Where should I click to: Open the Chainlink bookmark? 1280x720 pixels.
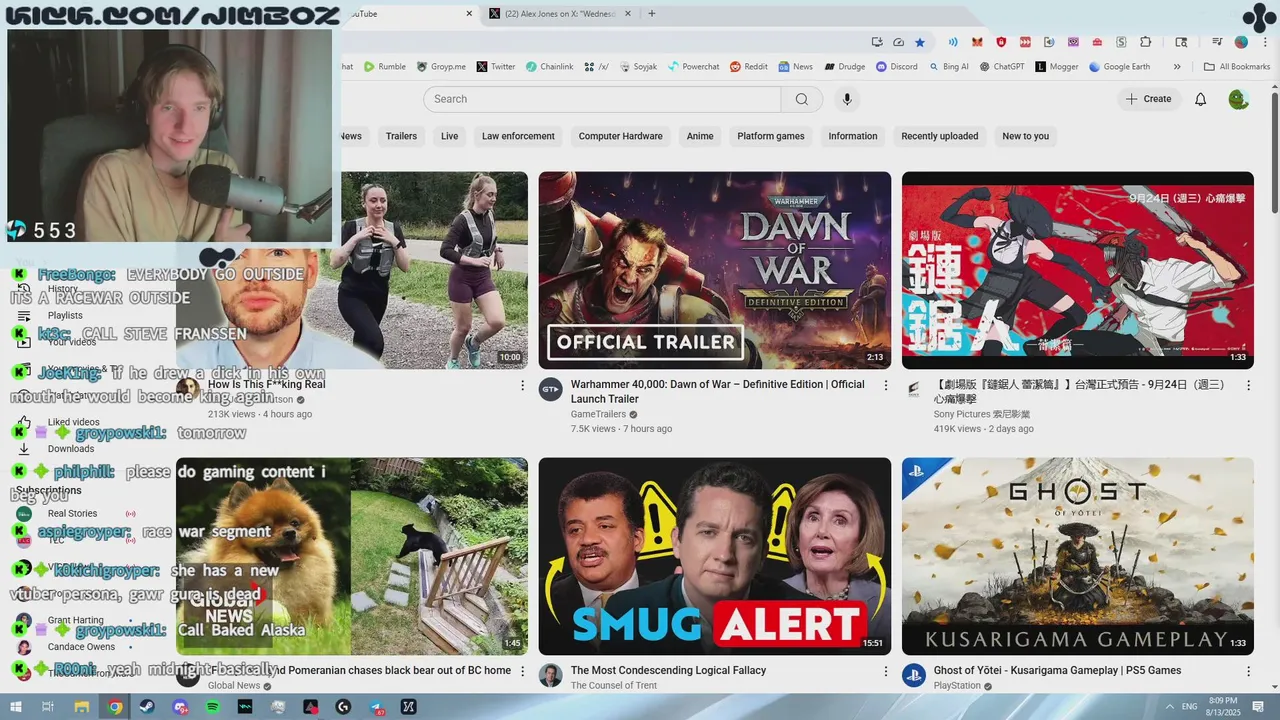549,67
